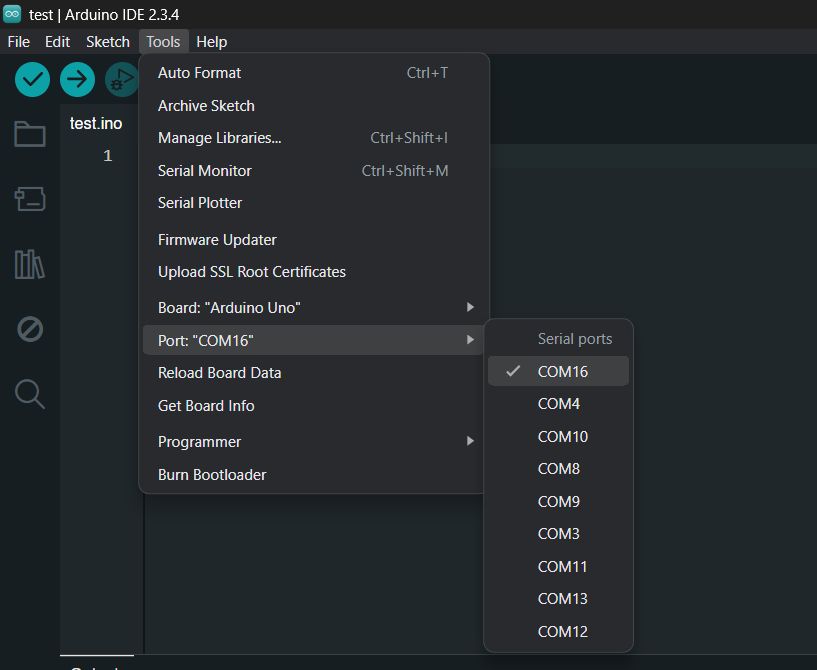Open the Sketch menu
The width and height of the screenshot is (817, 670).
pos(108,42)
